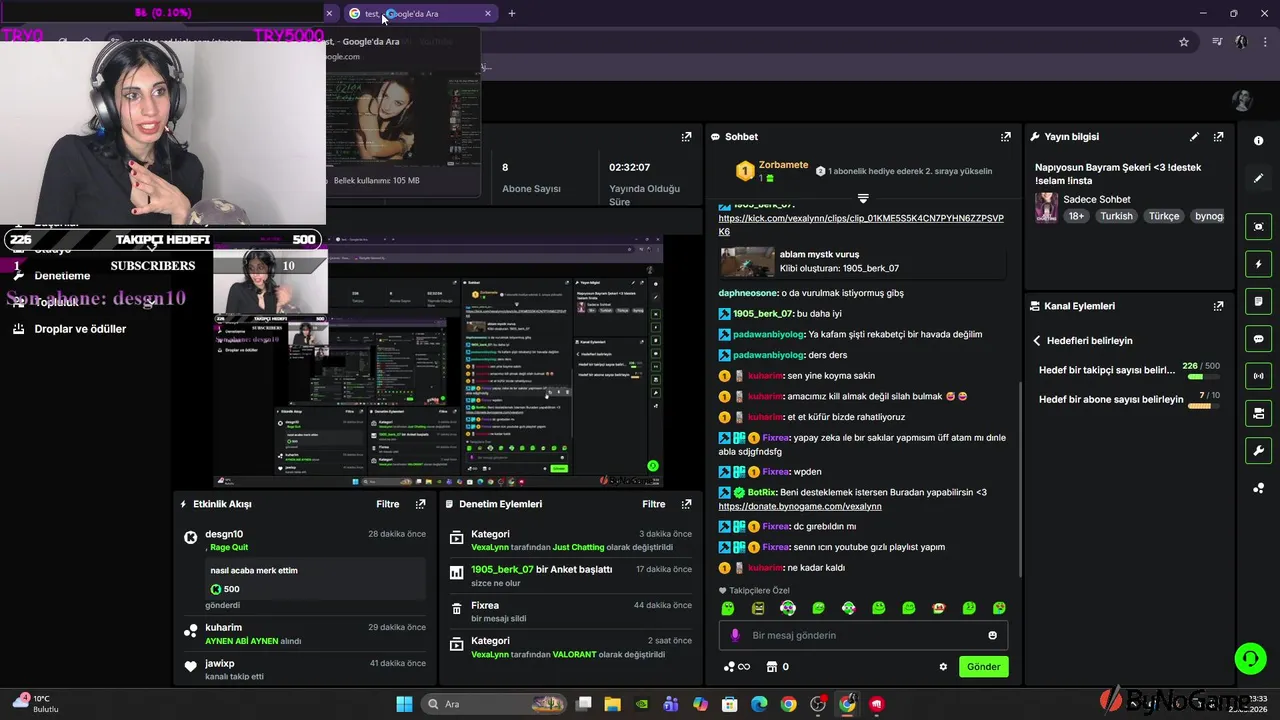Open the emoji picker in message box

pyautogui.click(x=992, y=635)
